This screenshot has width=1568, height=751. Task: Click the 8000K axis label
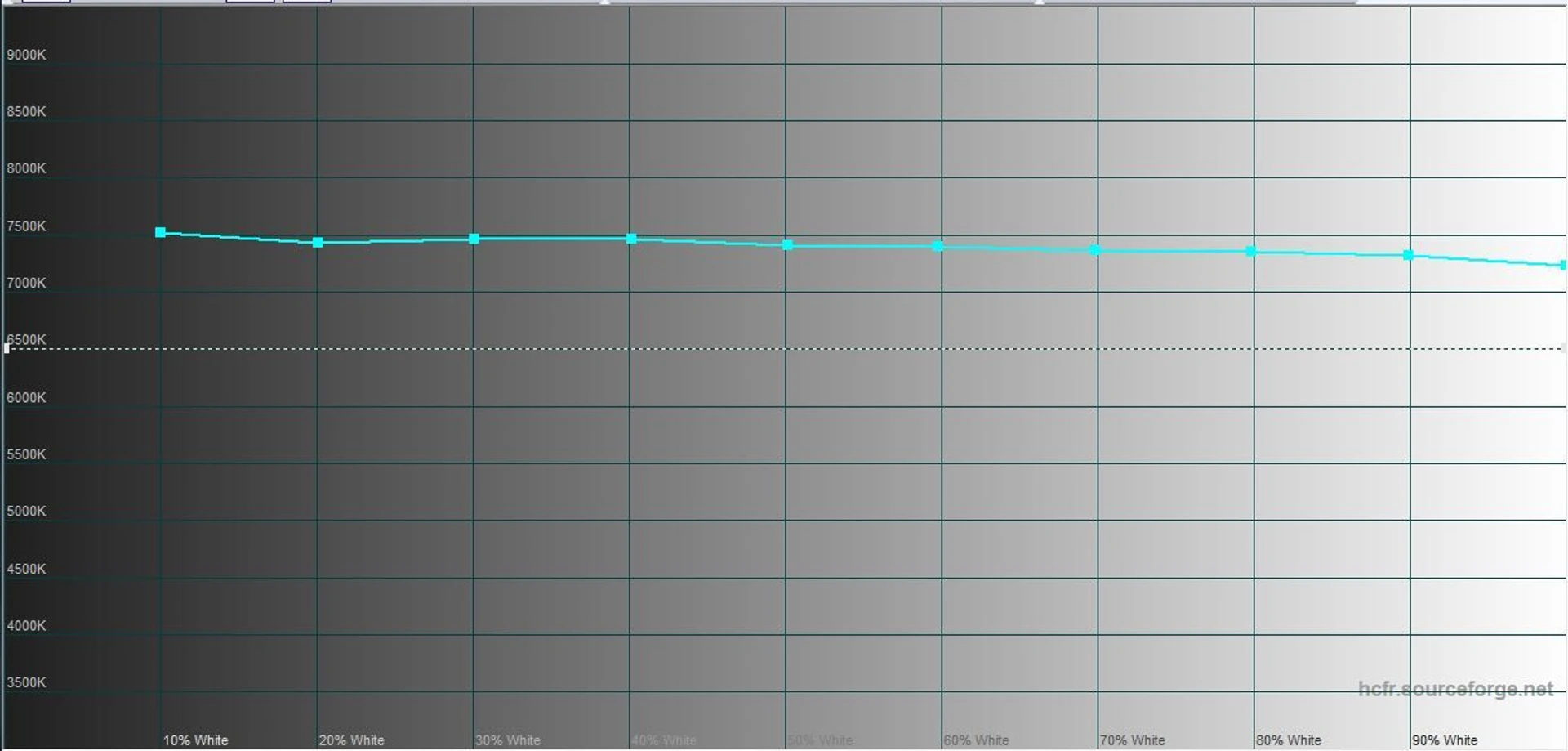tap(26, 168)
